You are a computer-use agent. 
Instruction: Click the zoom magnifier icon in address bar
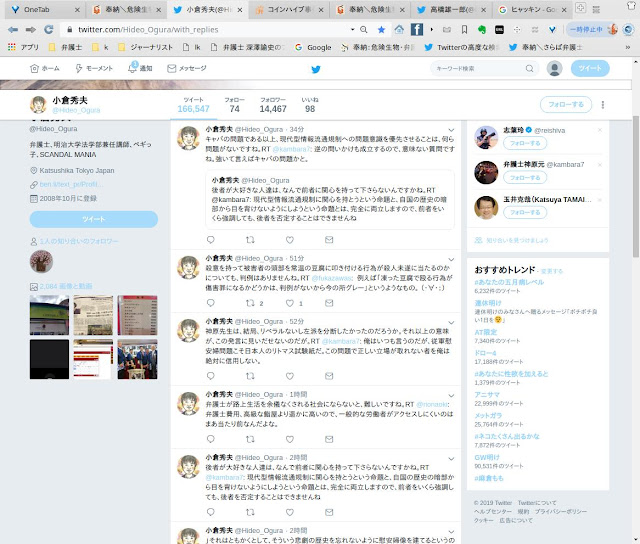pyautogui.click(x=364, y=29)
